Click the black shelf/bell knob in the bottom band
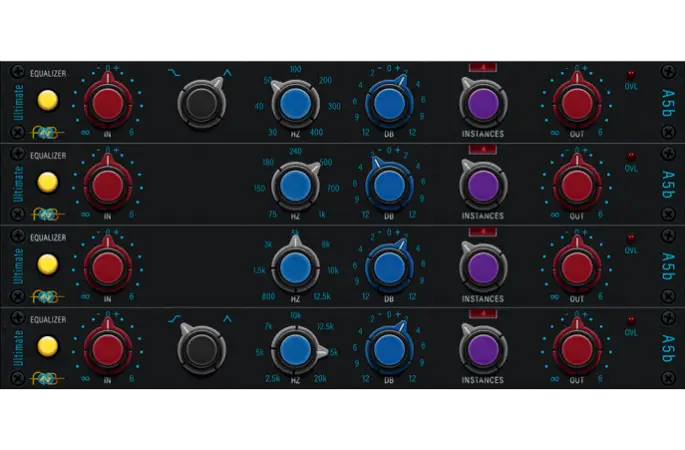 pos(201,349)
